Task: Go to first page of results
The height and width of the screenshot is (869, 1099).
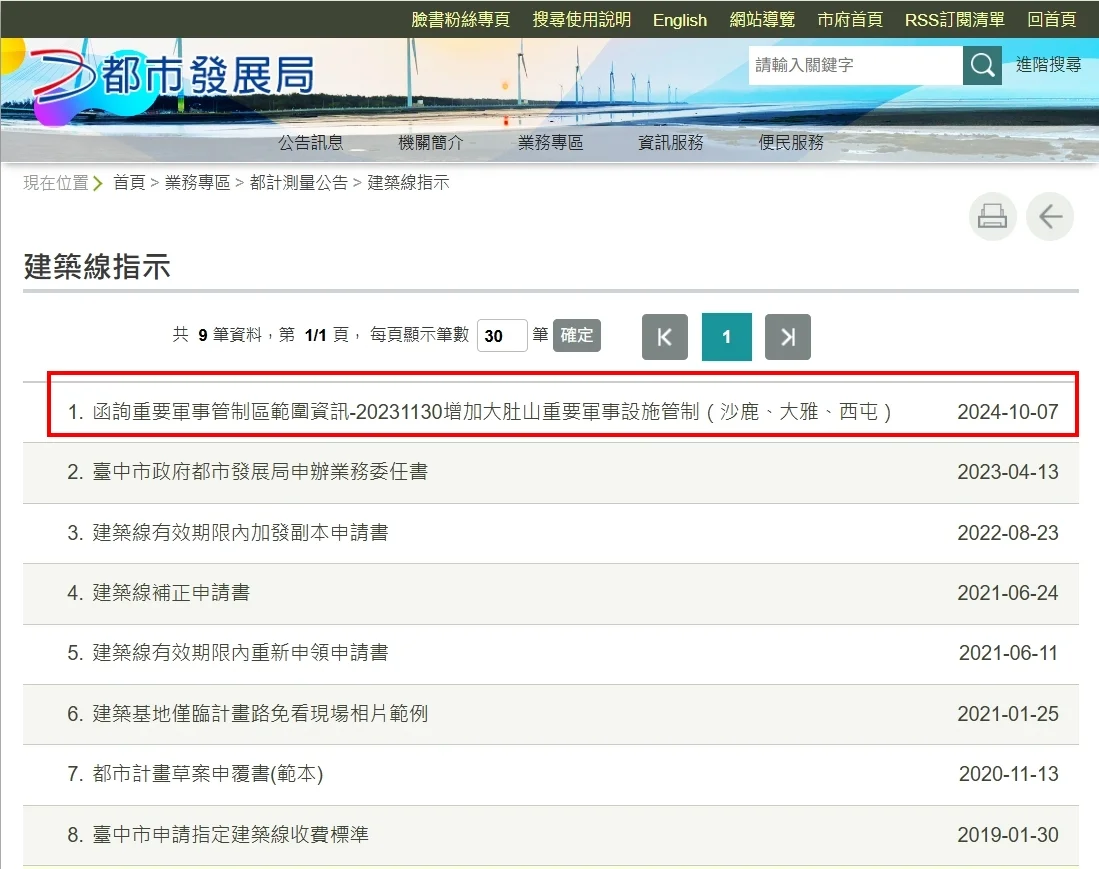Action: click(664, 337)
